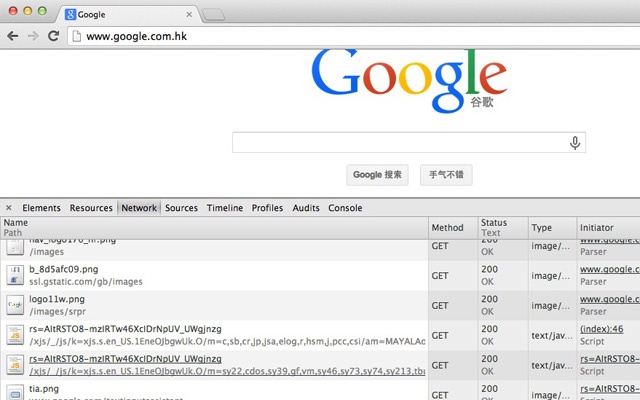
Task: Open initiator link in the b_8d5afc09.png row
Action: (610, 269)
